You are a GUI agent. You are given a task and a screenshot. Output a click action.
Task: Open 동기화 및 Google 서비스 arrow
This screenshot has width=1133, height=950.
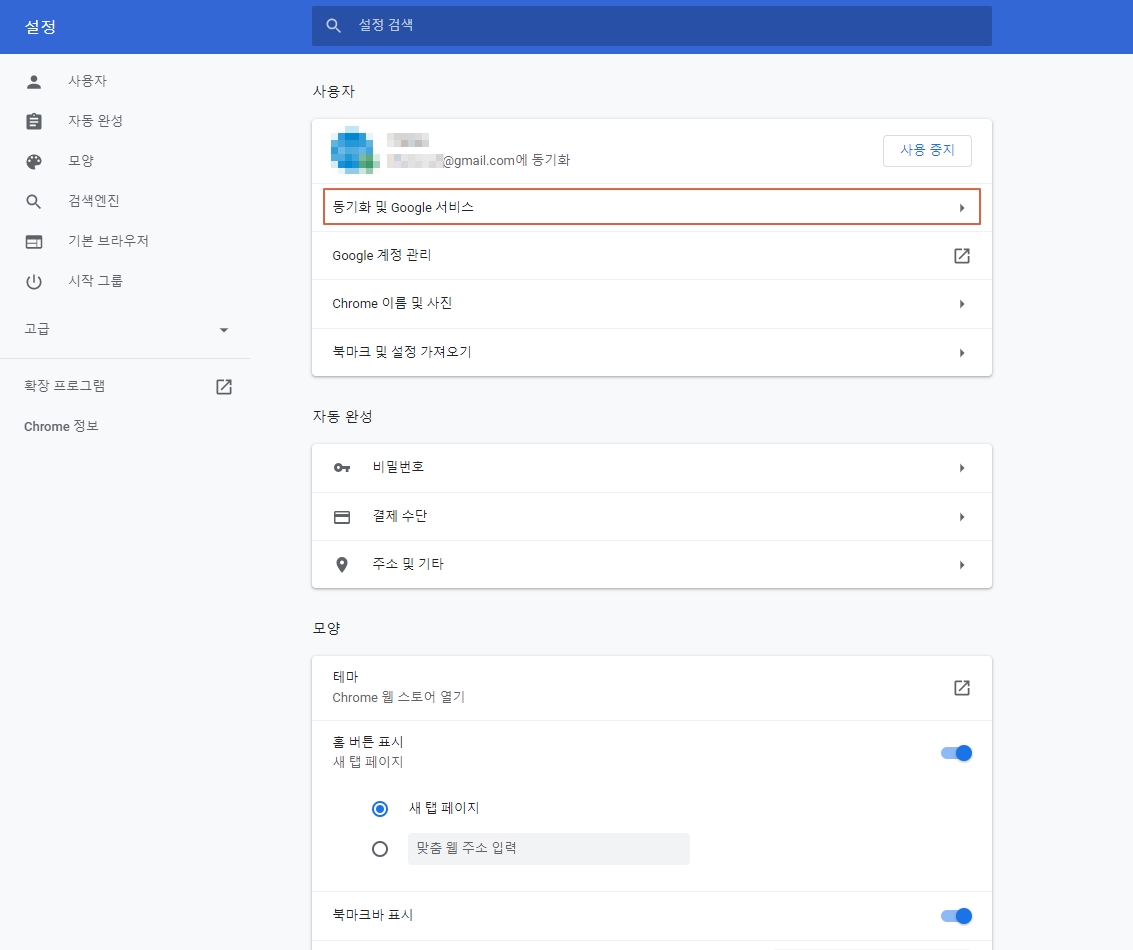coord(962,208)
